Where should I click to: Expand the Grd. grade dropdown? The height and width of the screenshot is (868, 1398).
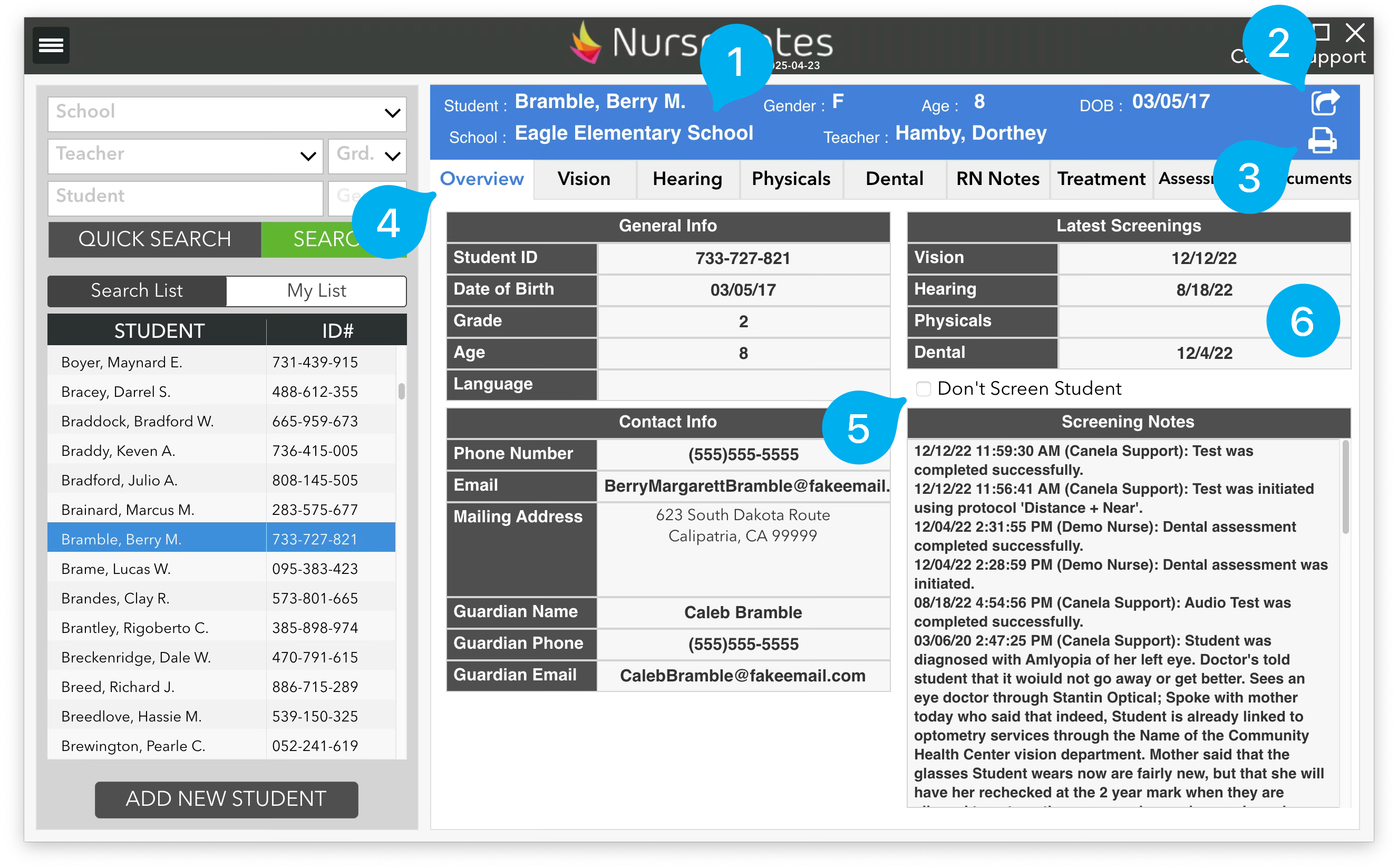click(x=367, y=155)
